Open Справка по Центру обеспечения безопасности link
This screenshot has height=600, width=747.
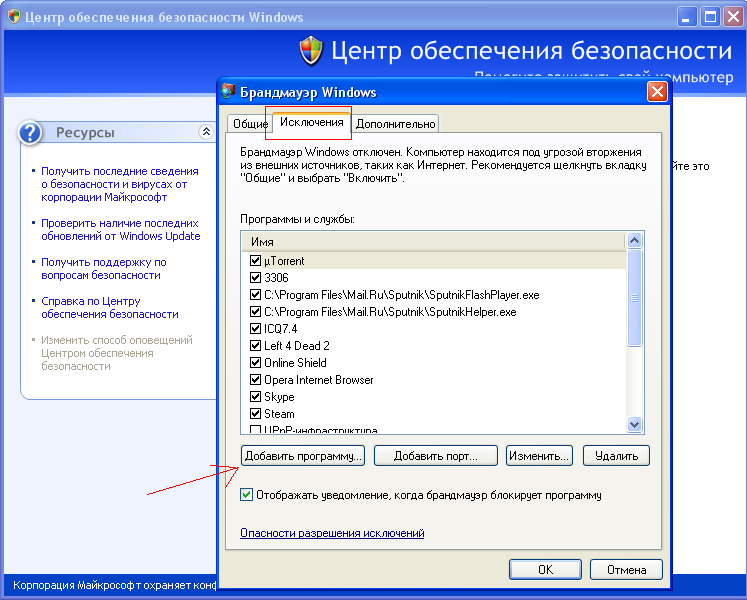click(110, 307)
